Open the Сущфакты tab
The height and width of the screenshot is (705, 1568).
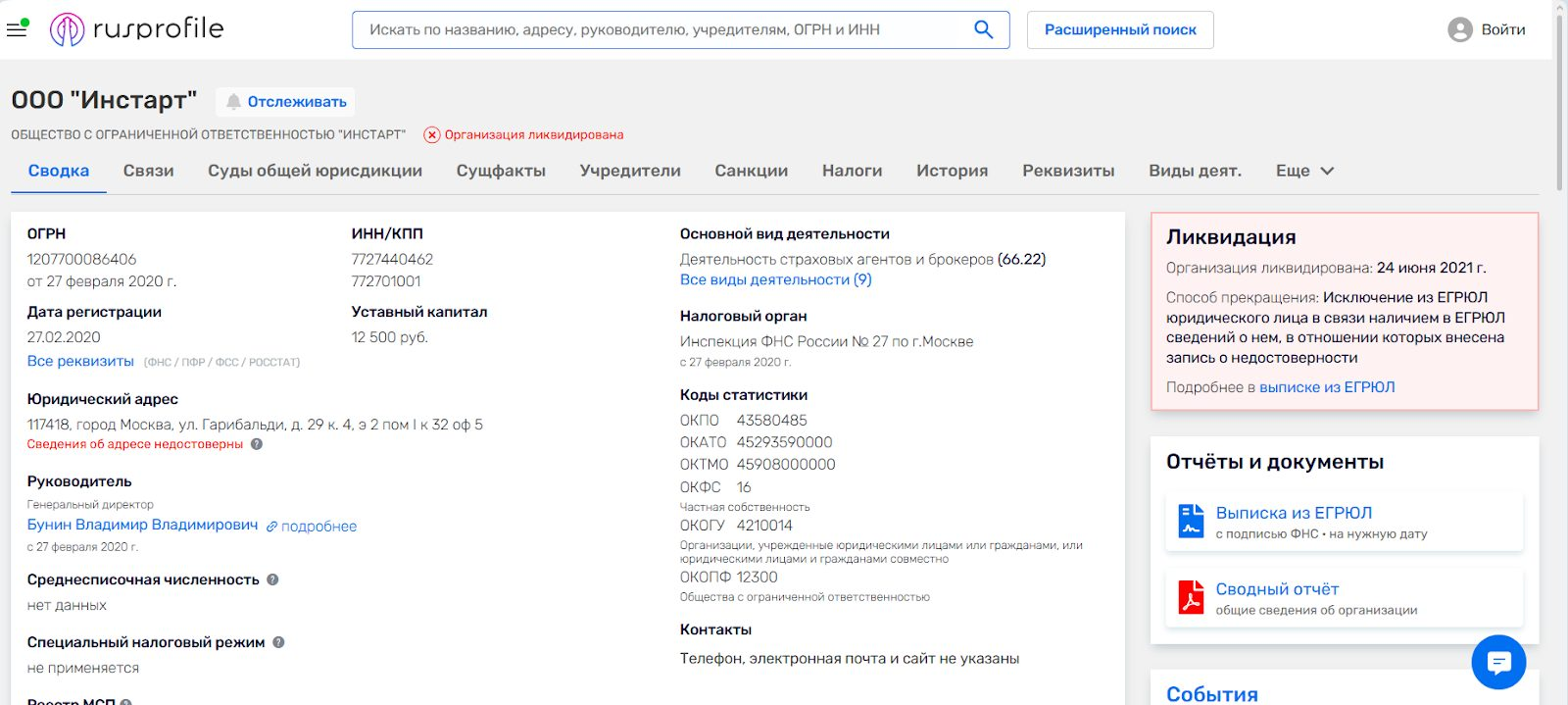pyautogui.click(x=501, y=171)
